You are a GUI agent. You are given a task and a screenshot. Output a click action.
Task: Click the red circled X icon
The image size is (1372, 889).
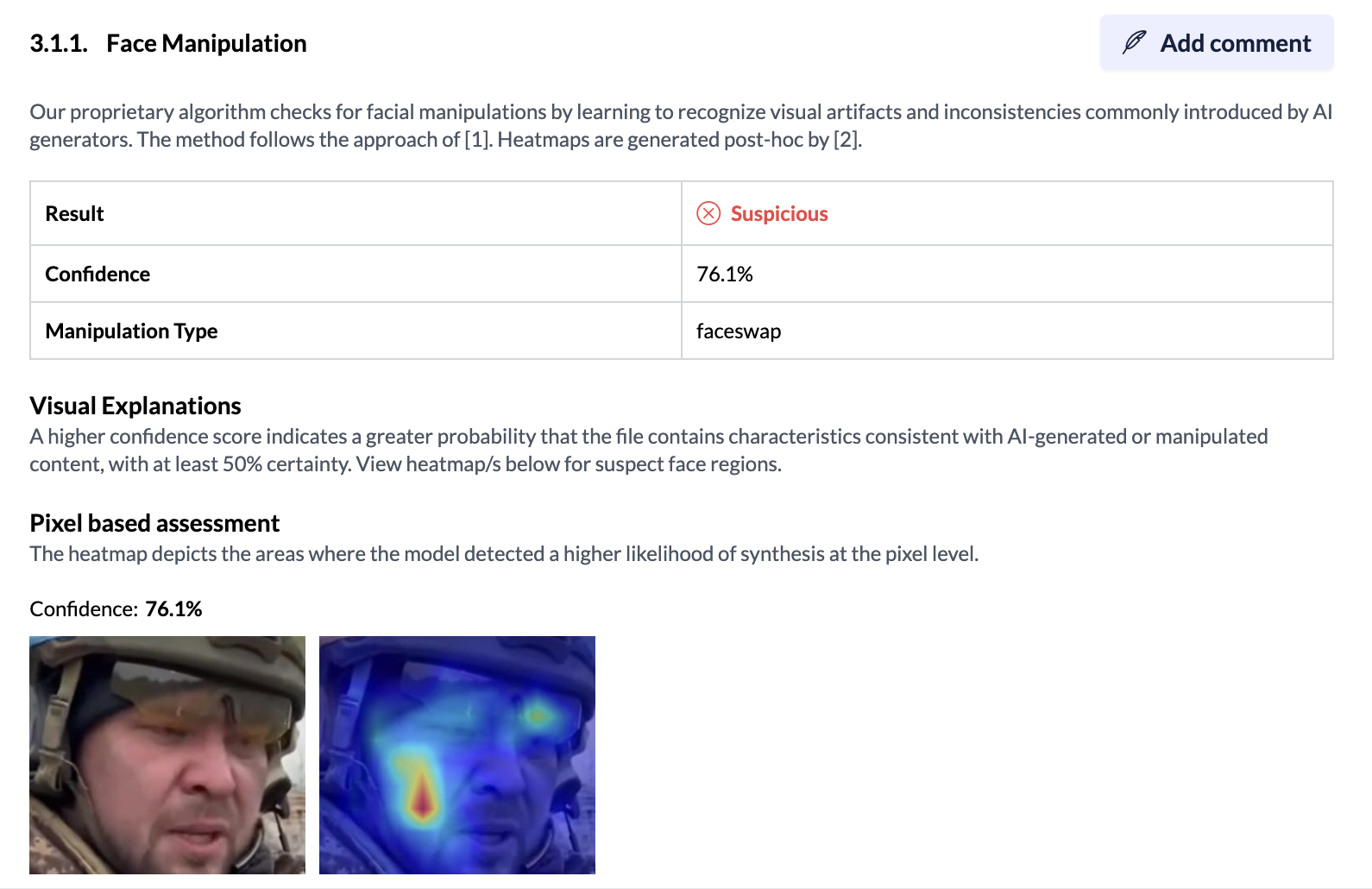[x=708, y=213]
